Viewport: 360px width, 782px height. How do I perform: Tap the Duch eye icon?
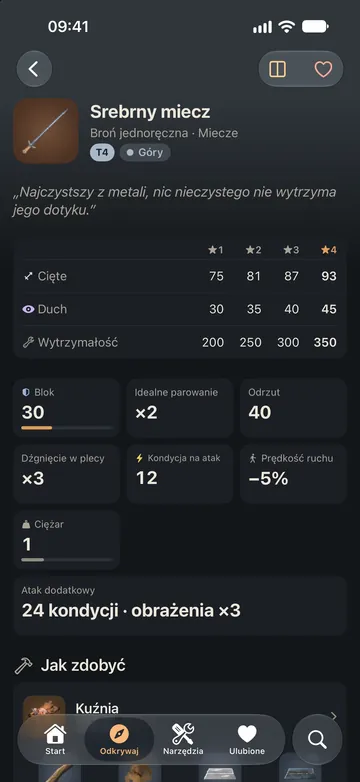[28, 309]
